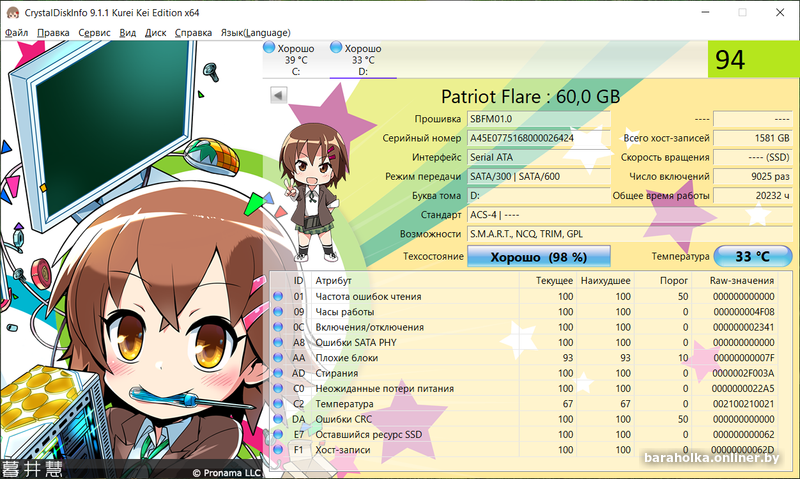Screen dimensions: 800x479
Task: Select the Частота ошибок чтения attribute text
Action: click(x=368, y=296)
